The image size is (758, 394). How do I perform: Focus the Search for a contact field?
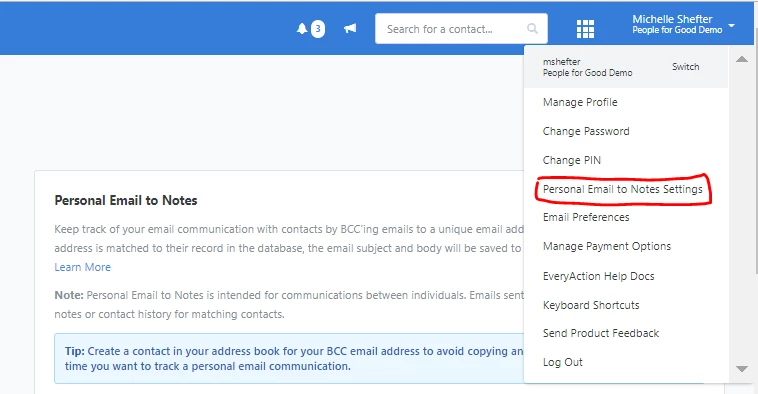click(x=461, y=29)
